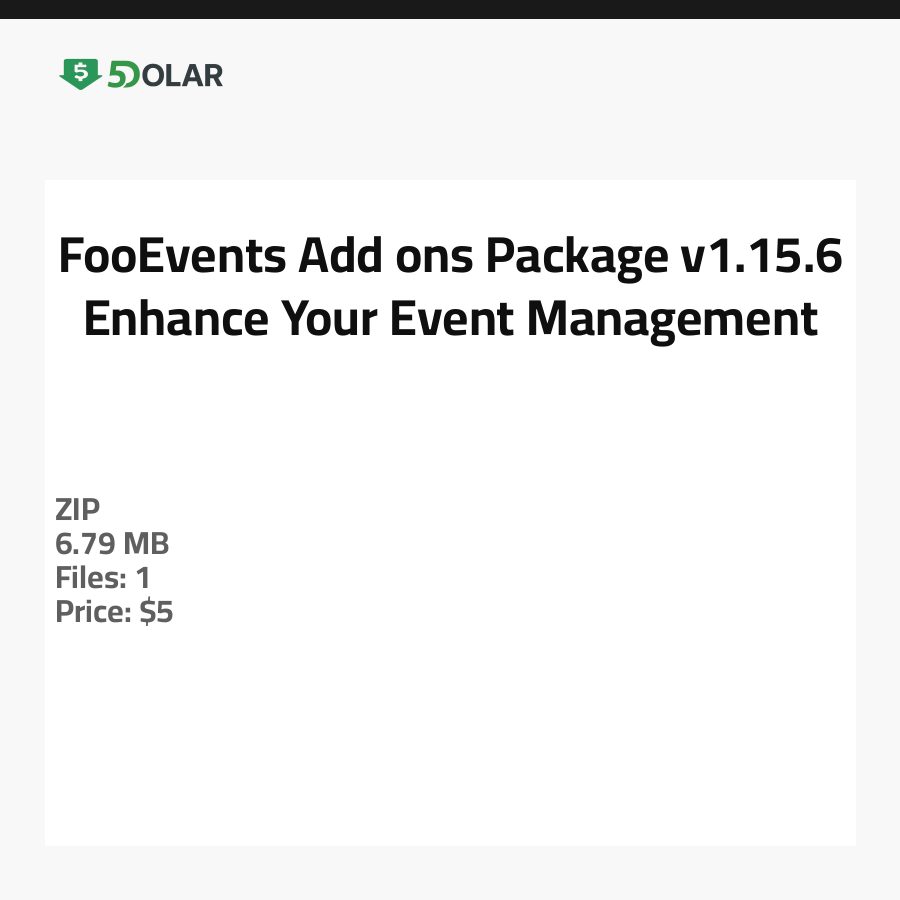Click the grey background below the white card
The height and width of the screenshot is (900, 900).
(450, 873)
